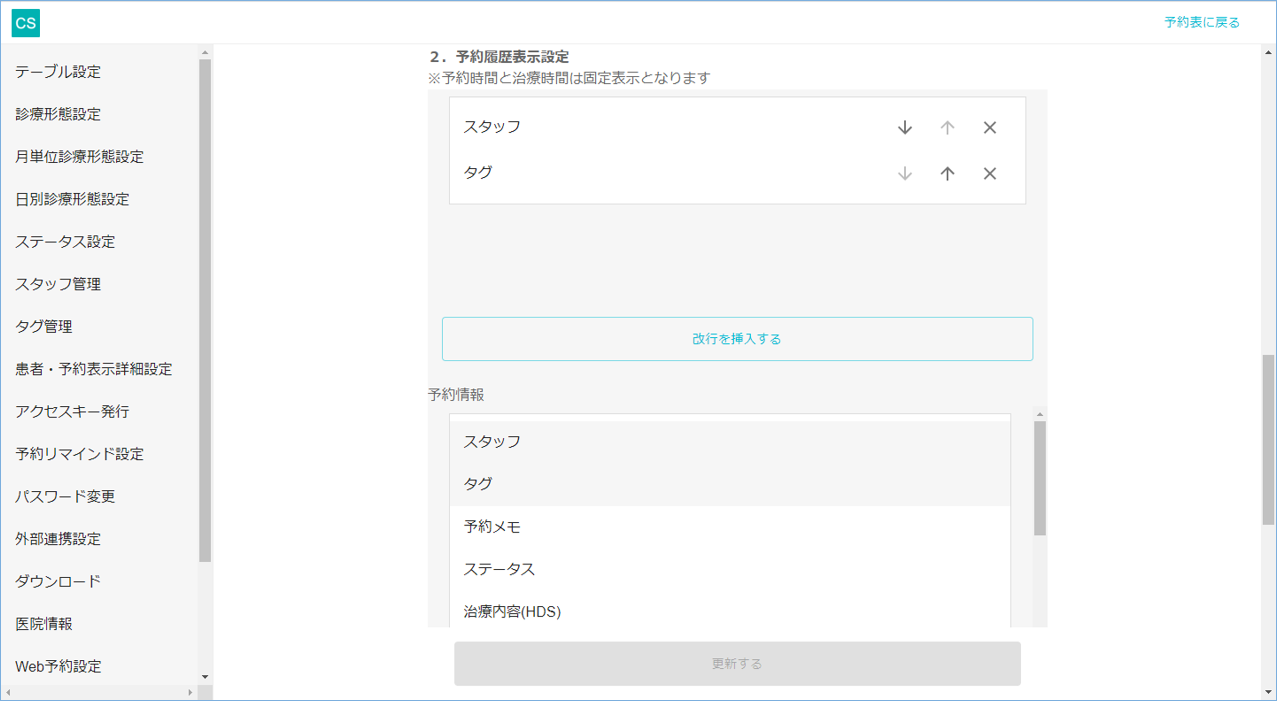Move タグ row up with arrow
Viewport: 1277px width, 701px height.
tap(947, 174)
